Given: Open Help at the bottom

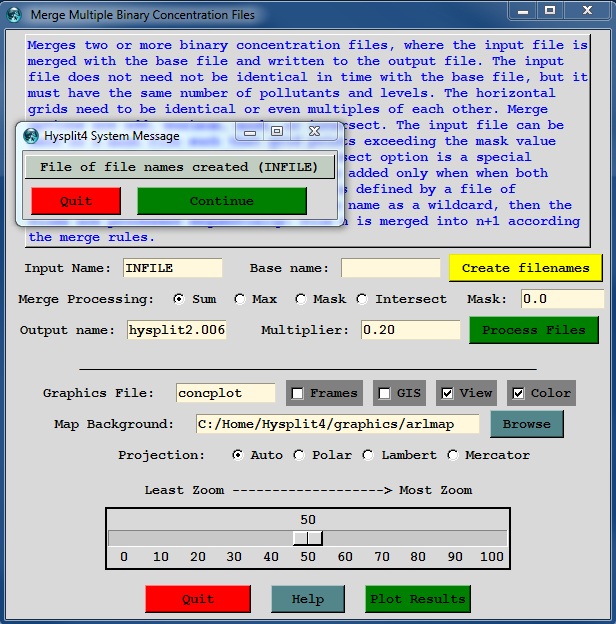Looking at the screenshot, I should pyautogui.click(x=307, y=599).
